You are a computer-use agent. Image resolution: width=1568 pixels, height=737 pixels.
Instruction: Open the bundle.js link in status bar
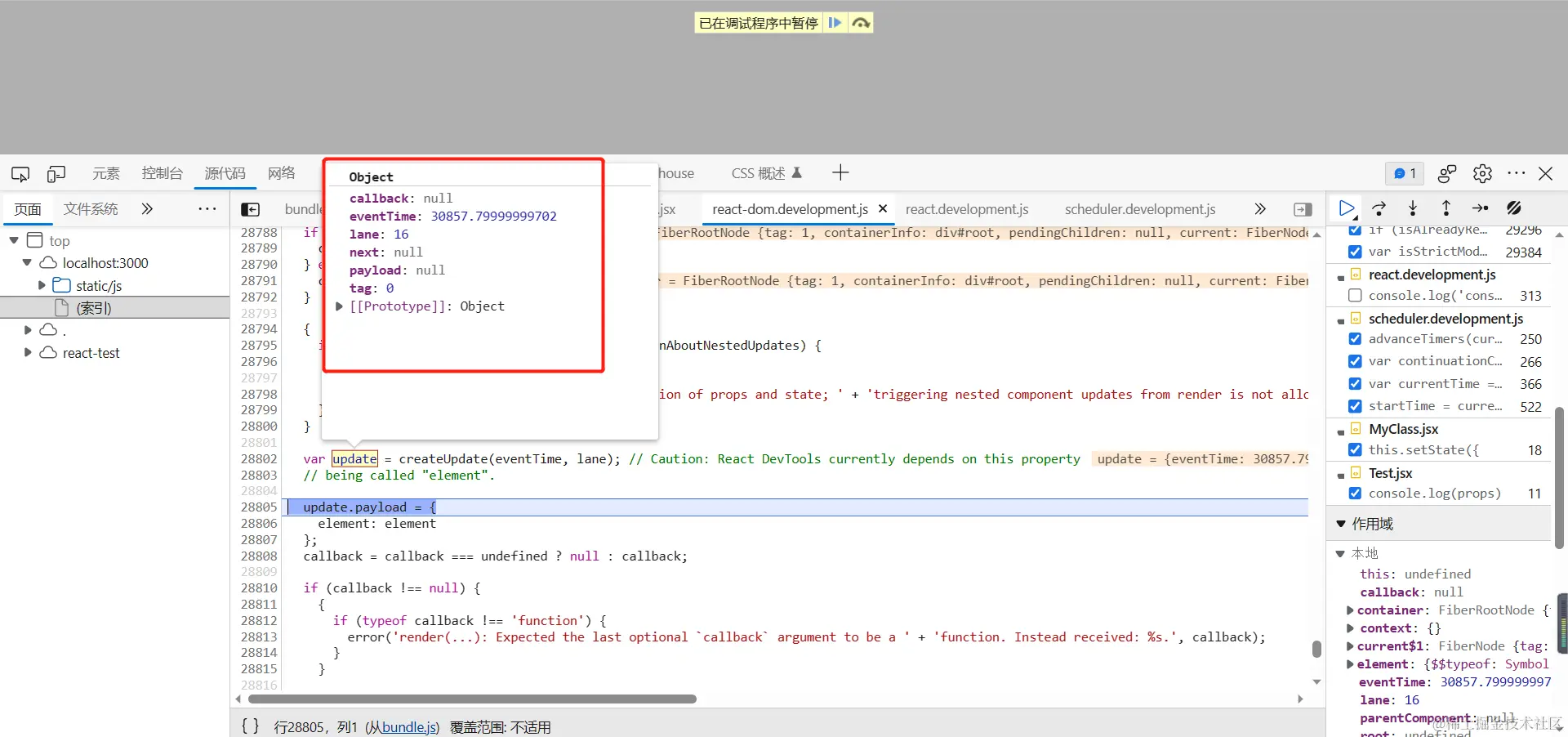pos(409,727)
